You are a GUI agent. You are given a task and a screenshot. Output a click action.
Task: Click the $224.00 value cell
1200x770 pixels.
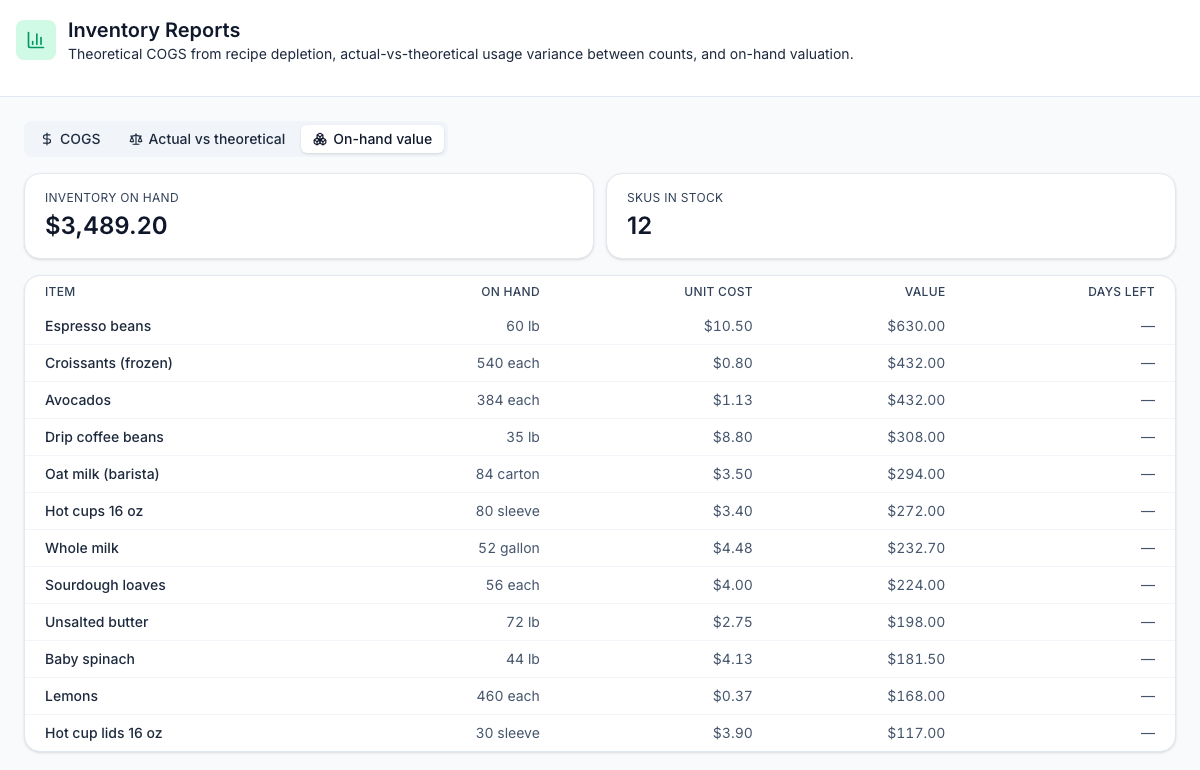click(x=916, y=585)
